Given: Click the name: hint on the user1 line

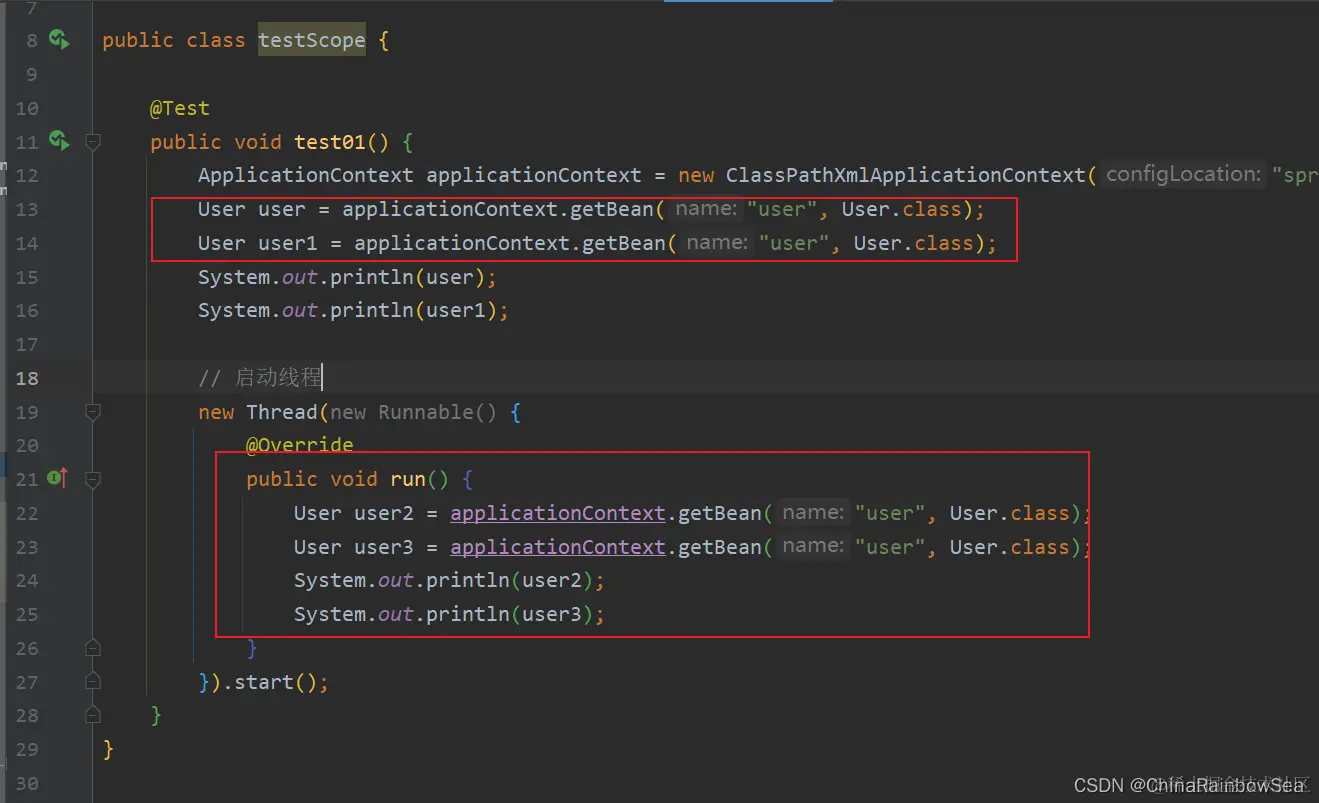Looking at the screenshot, I should tap(719, 242).
